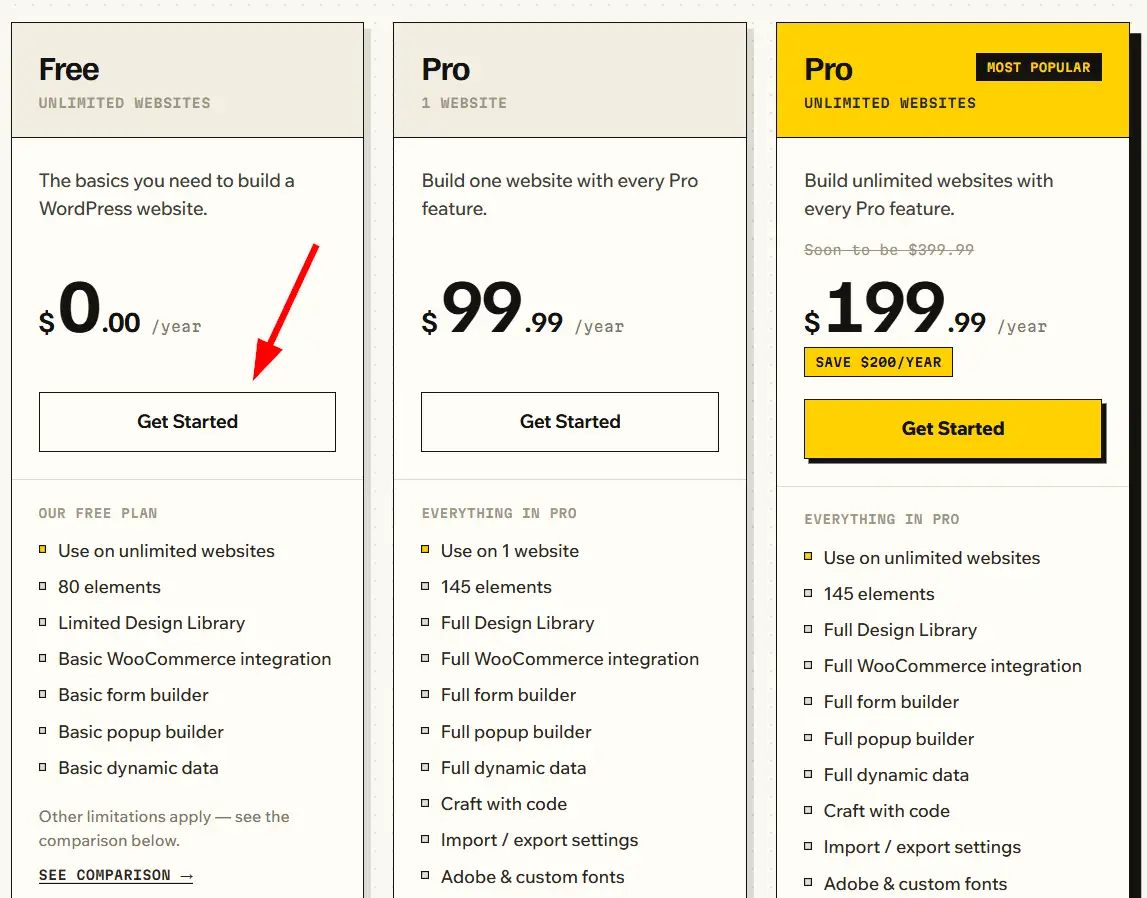Click the bullet next to 80 elements
The height and width of the screenshot is (898, 1147).
(42, 586)
